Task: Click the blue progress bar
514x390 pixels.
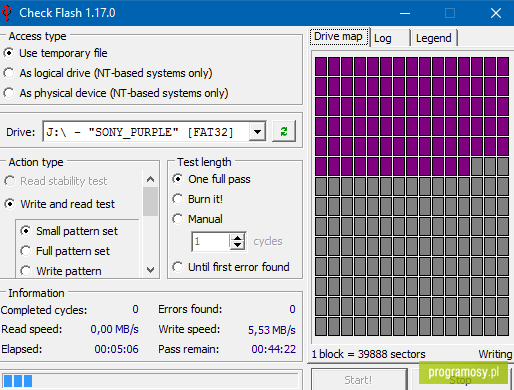Action: click(151, 380)
